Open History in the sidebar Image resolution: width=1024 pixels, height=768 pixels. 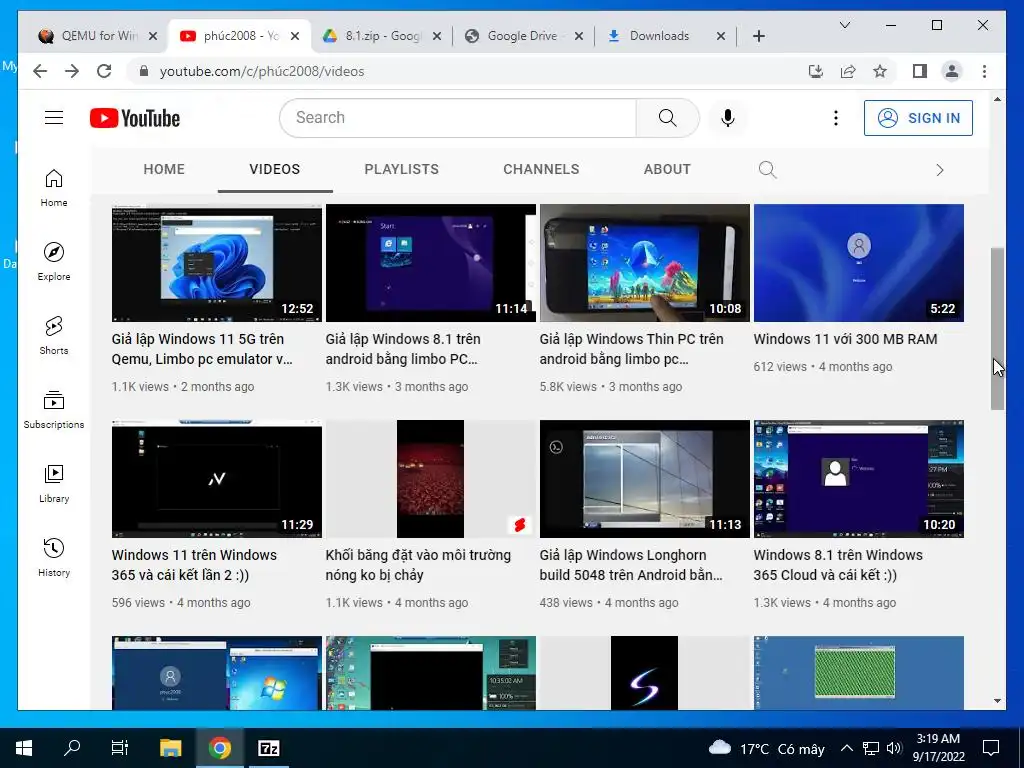[54, 556]
